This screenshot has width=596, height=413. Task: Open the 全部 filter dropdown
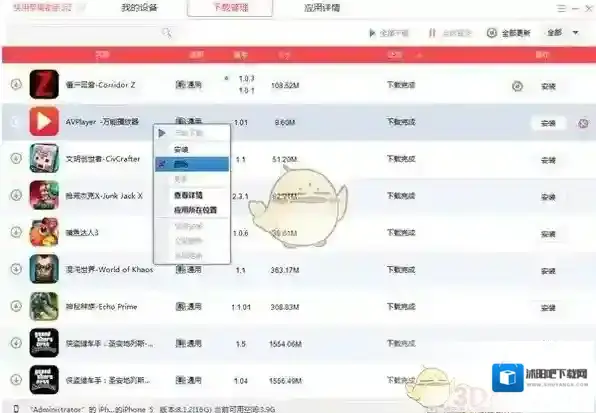[563, 33]
